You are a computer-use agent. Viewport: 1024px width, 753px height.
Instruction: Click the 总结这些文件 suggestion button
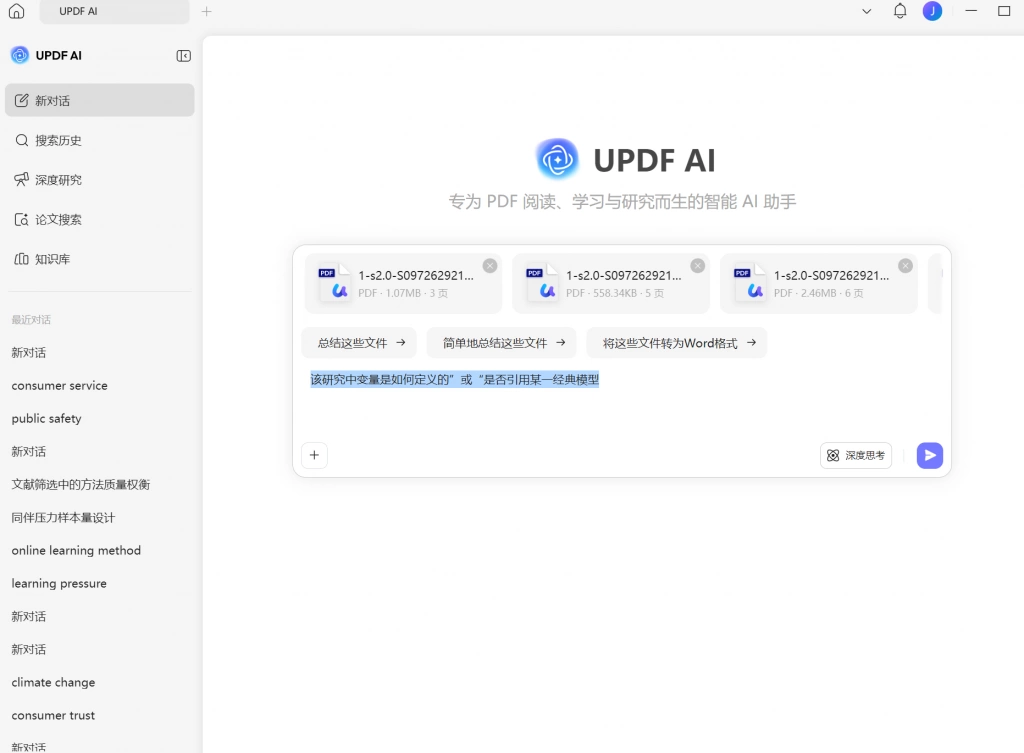click(359, 343)
